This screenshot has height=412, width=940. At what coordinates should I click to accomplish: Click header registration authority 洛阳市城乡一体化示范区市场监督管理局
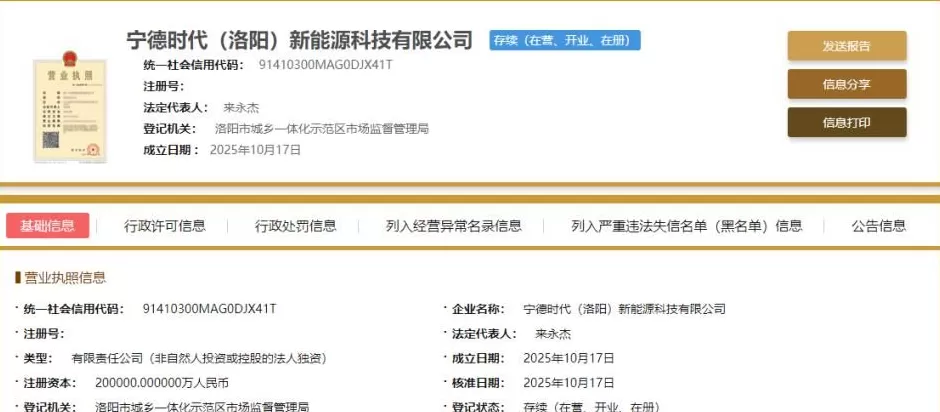click(x=322, y=129)
